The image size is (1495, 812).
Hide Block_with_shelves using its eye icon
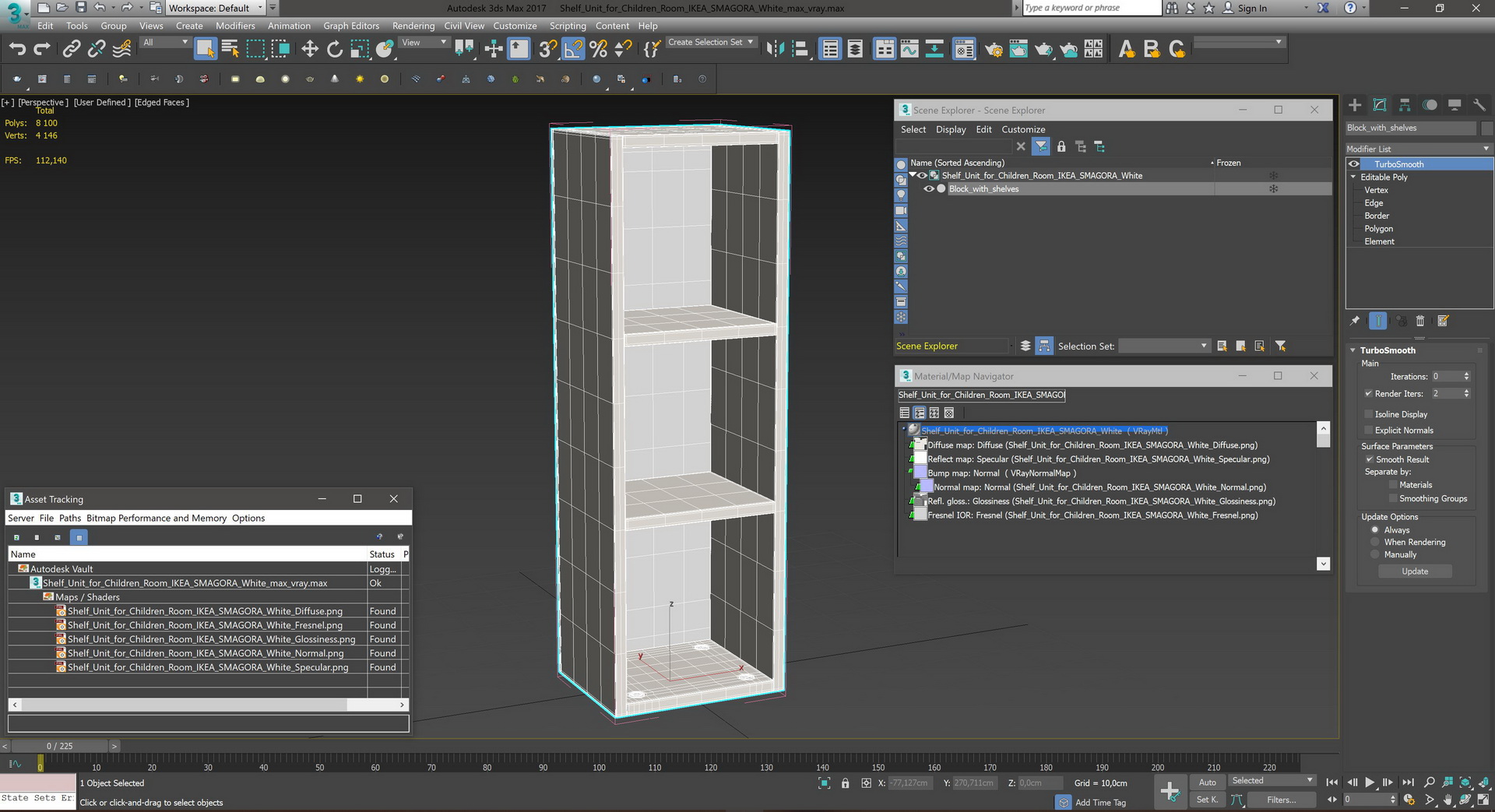pos(928,189)
